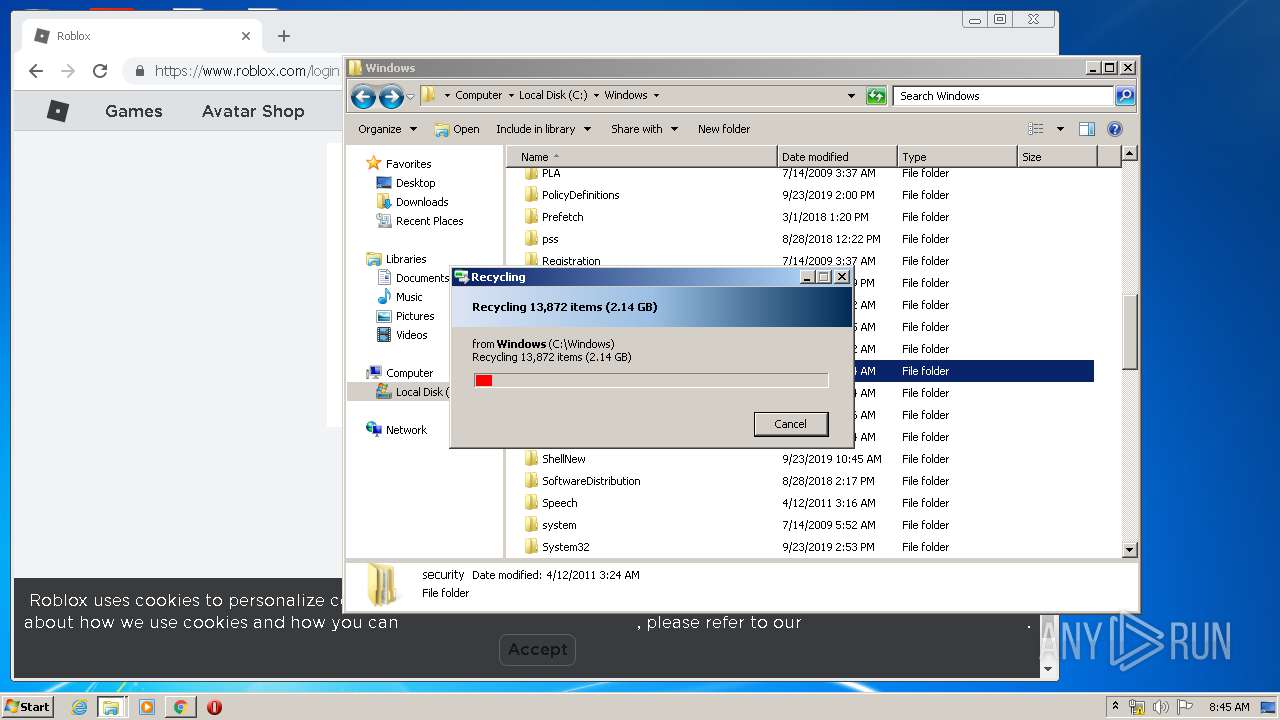
Task: Select Documents library
Action: click(x=413, y=278)
